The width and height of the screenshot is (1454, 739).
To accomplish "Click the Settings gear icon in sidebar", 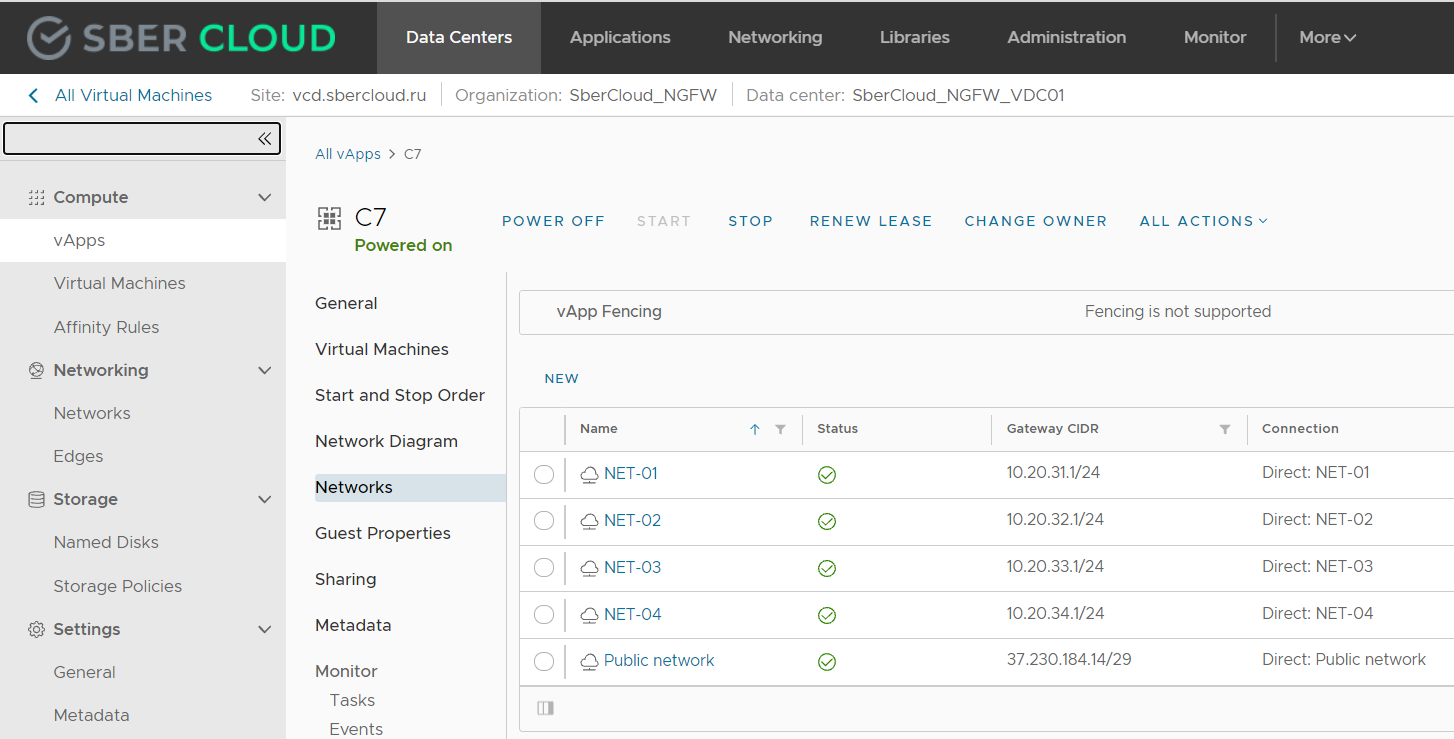I will [36, 630].
